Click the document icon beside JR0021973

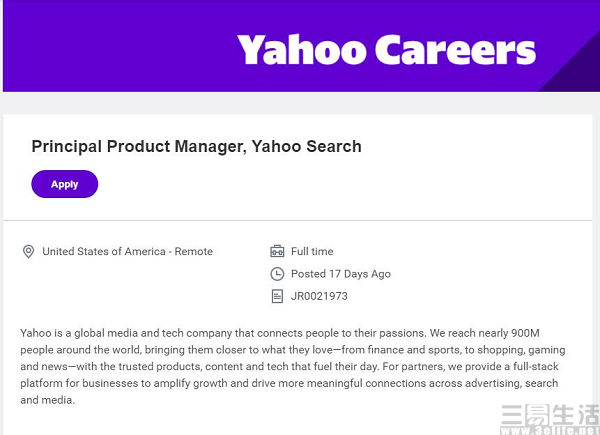pyautogui.click(x=277, y=296)
